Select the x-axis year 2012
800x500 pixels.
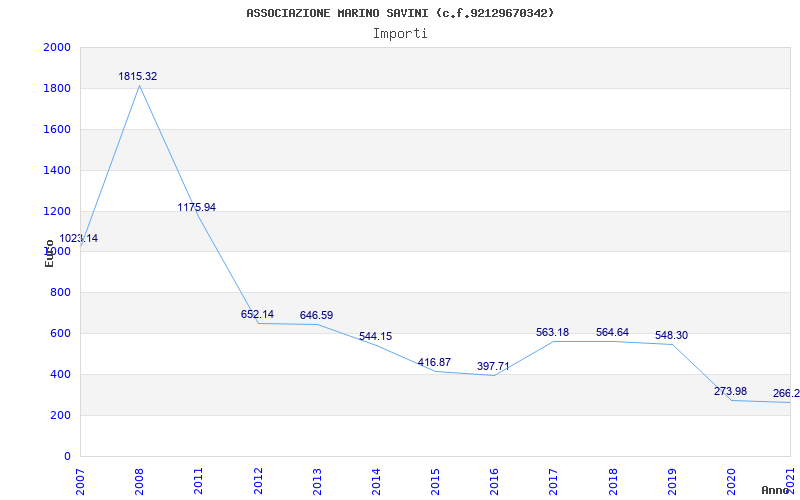[x=257, y=481]
